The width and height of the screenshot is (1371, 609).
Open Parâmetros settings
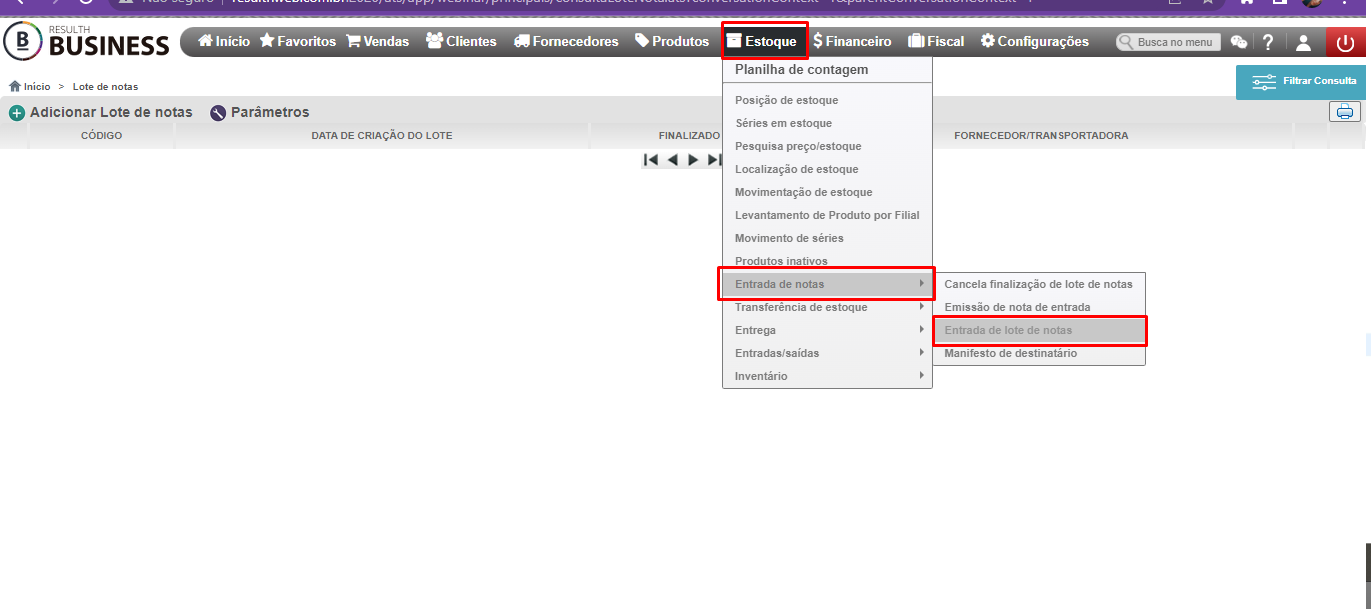coord(260,113)
